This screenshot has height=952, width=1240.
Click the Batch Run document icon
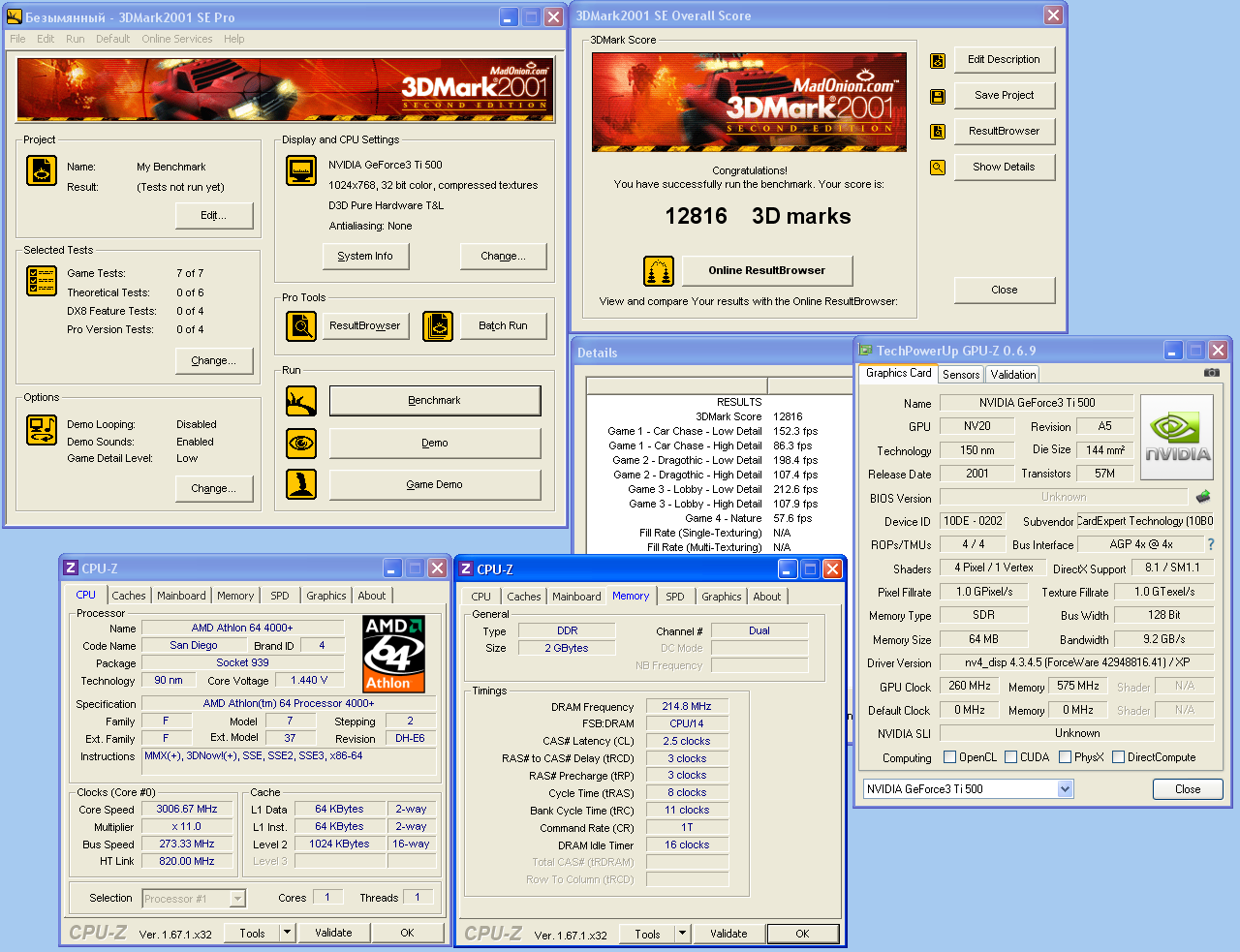click(438, 326)
